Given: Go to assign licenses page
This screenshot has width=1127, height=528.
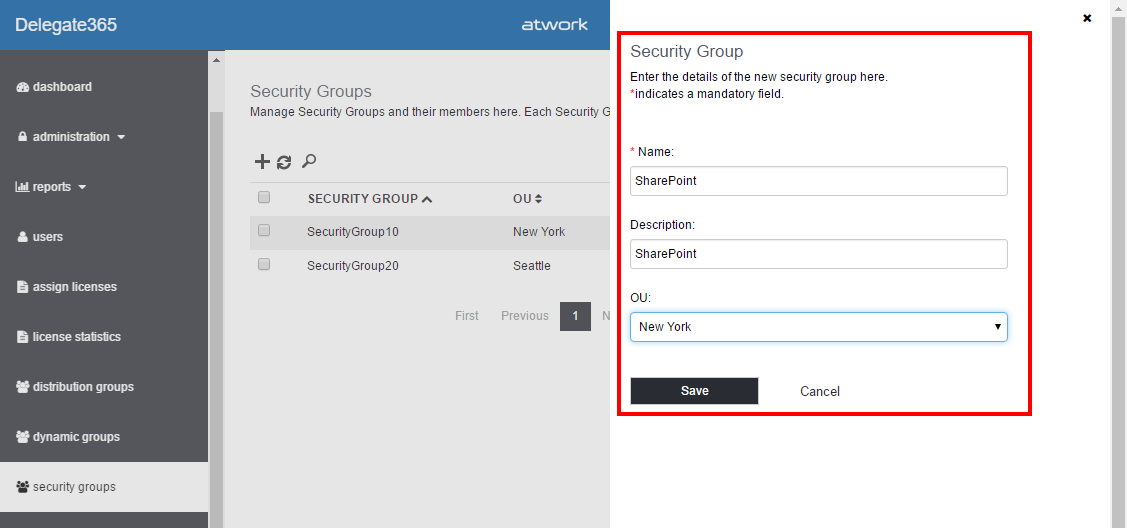Looking at the screenshot, I should 74,287.
